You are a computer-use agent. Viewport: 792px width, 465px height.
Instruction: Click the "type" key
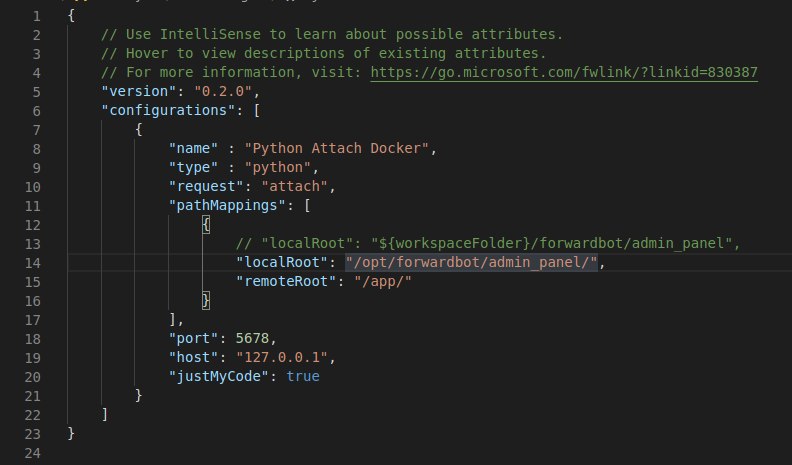(x=194, y=168)
